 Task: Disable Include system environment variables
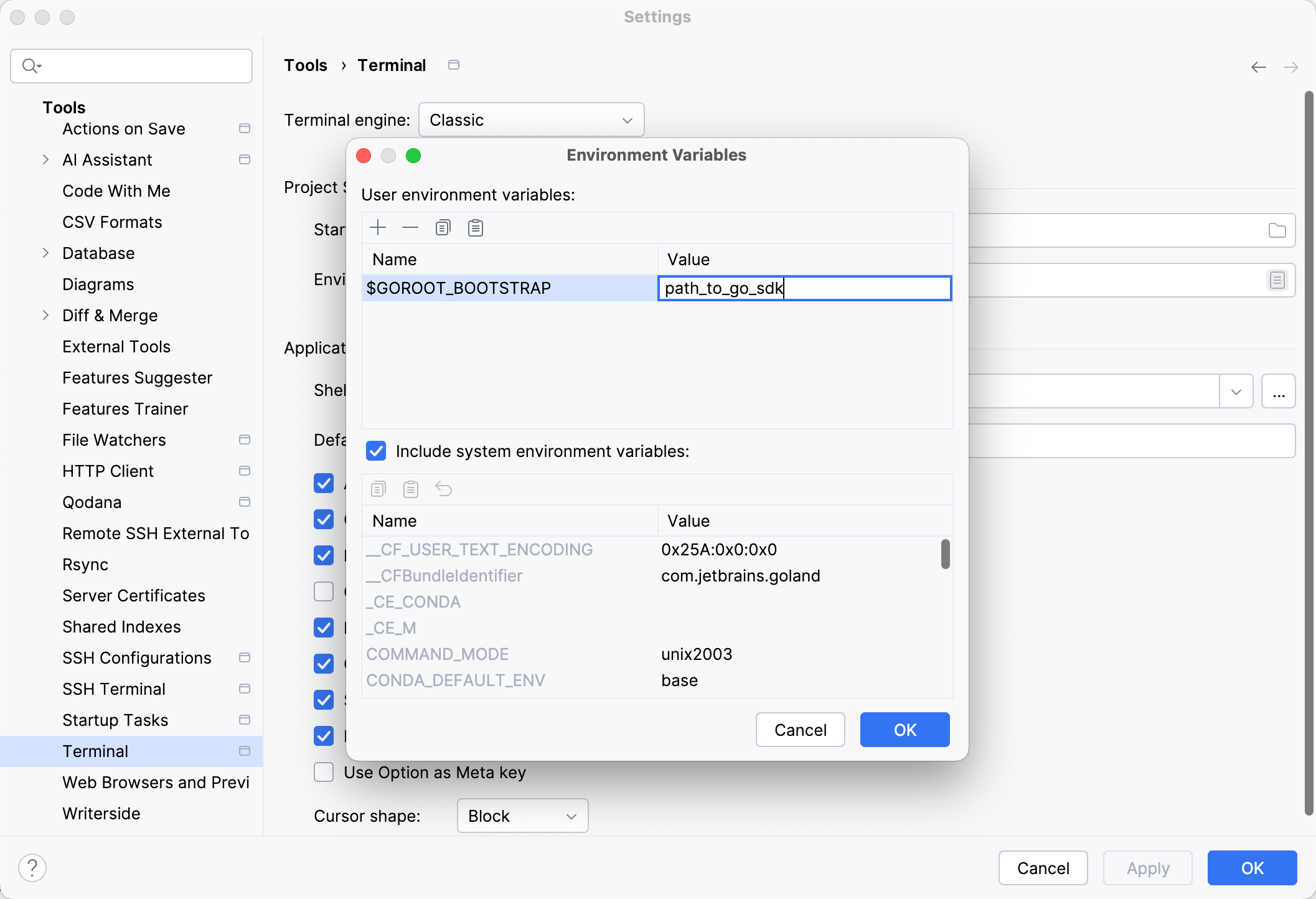click(x=376, y=451)
